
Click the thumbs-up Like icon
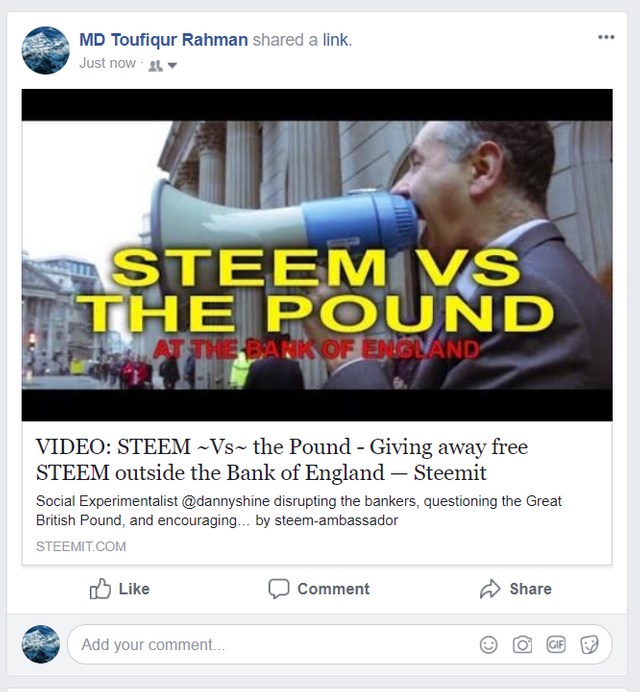tap(100, 589)
